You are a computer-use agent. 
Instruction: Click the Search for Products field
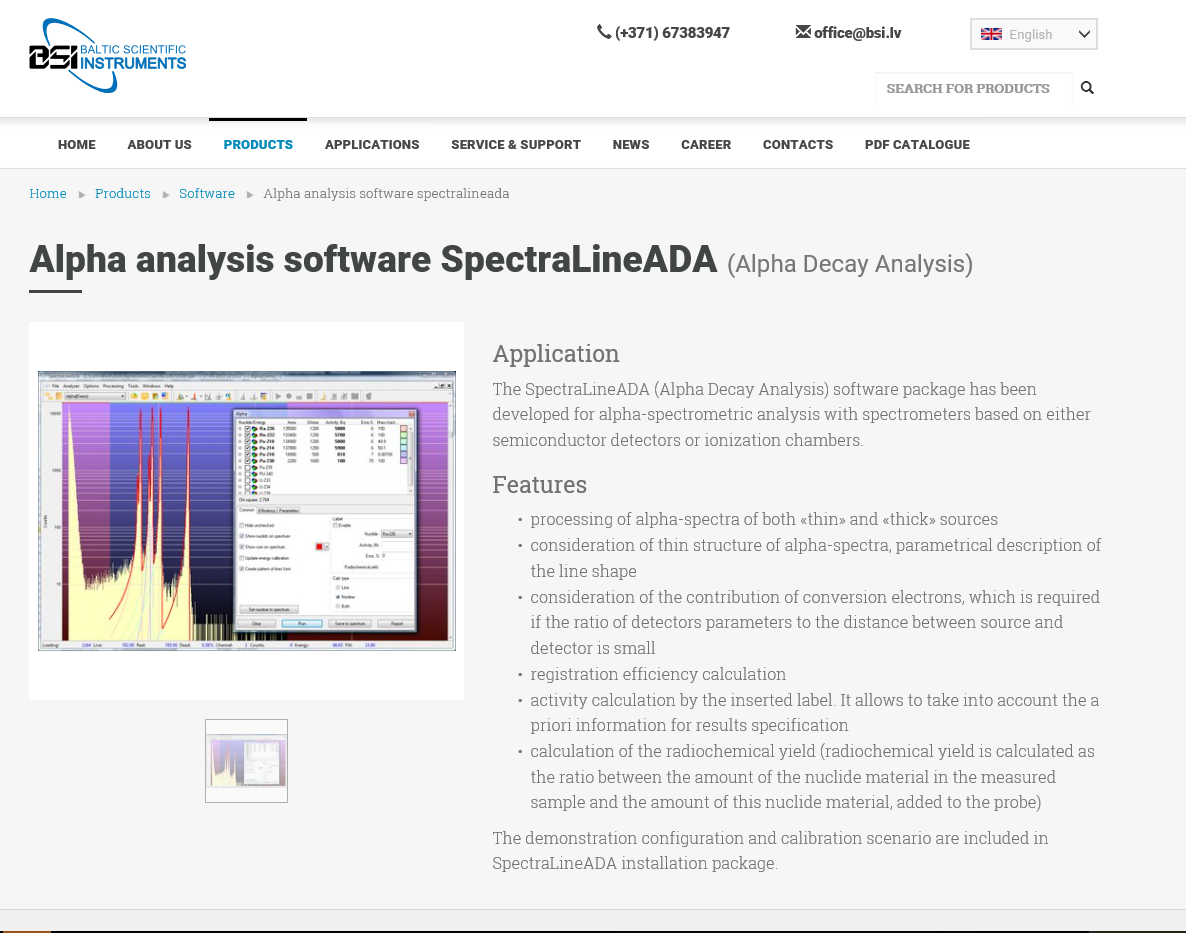(x=972, y=88)
